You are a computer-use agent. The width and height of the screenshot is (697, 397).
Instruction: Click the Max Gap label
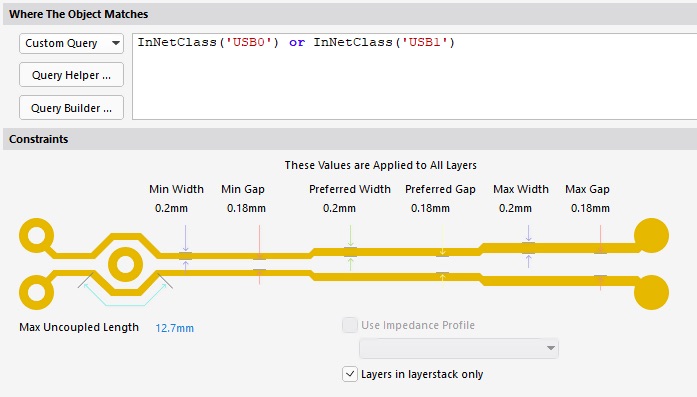pyautogui.click(x=587, y=189)
